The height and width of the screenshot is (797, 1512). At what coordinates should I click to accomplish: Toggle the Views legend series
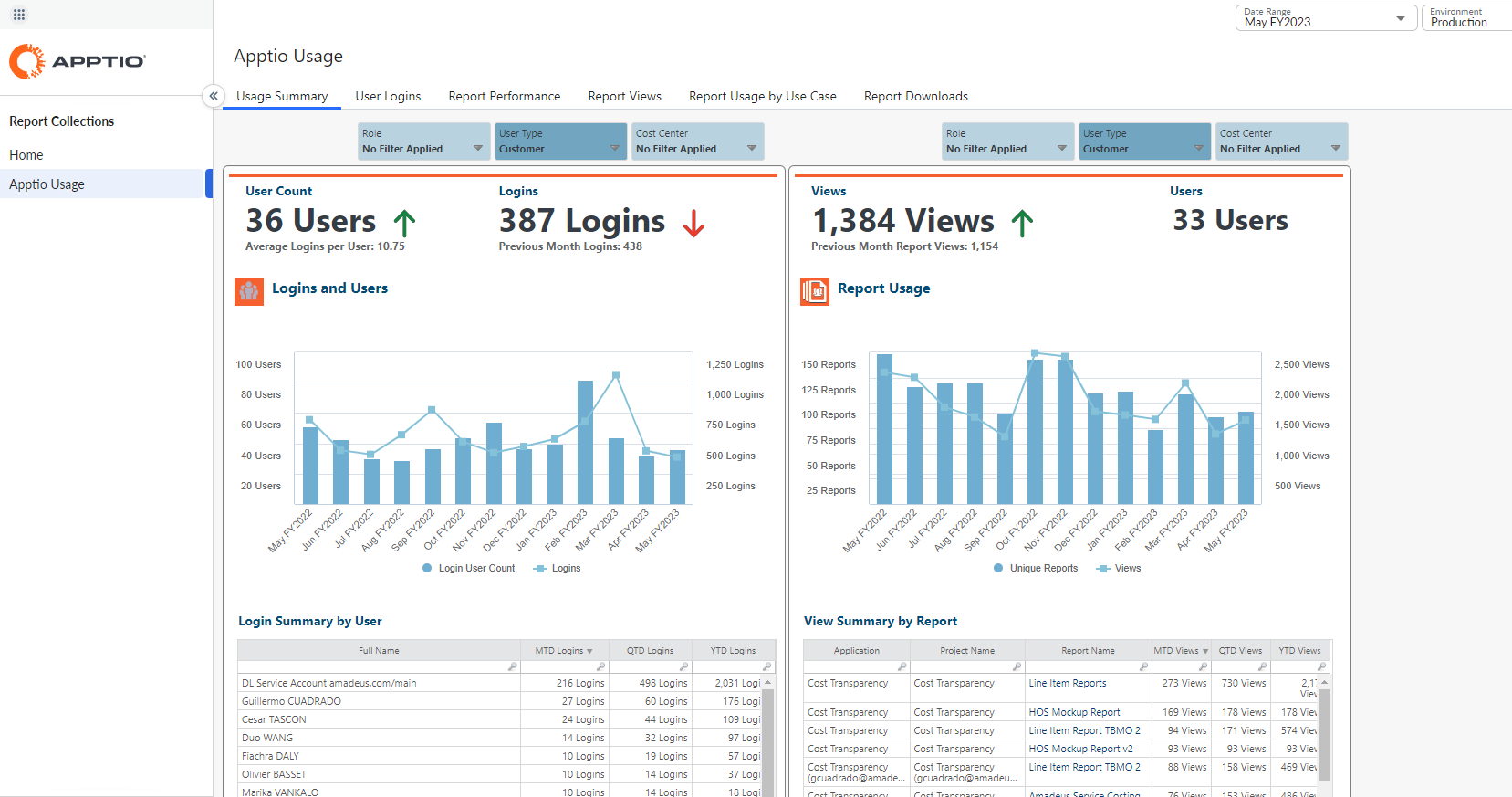[x=1119, y=568]
